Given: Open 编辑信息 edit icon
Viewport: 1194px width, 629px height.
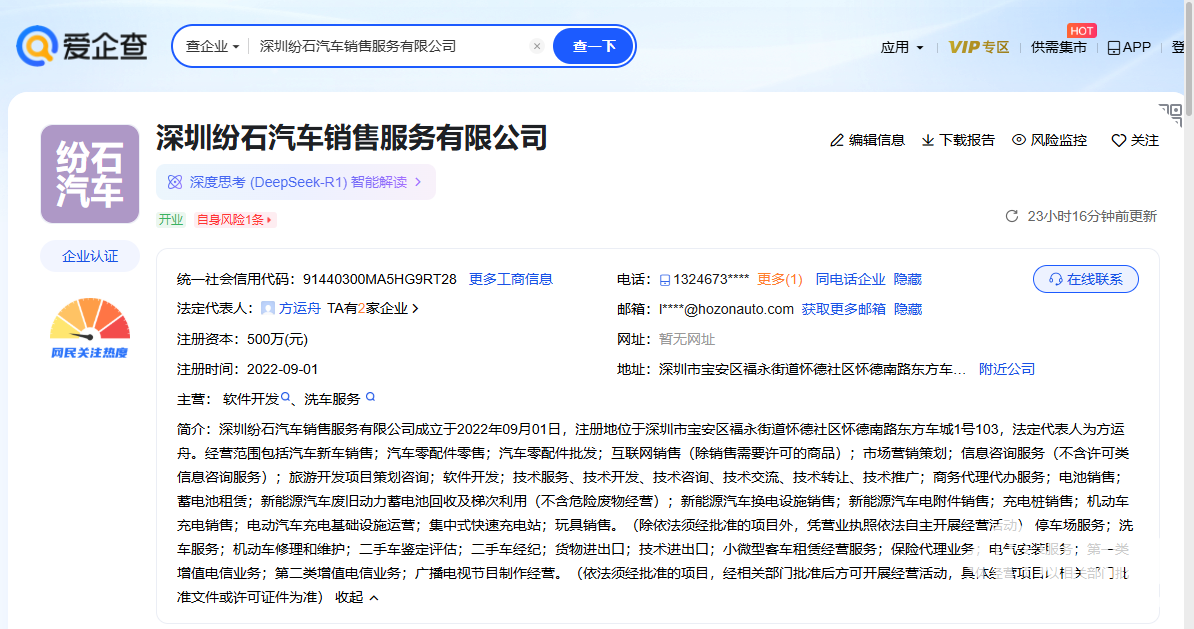Looking at the screenshot, I should pyautogui.click(x=837, y=140).
